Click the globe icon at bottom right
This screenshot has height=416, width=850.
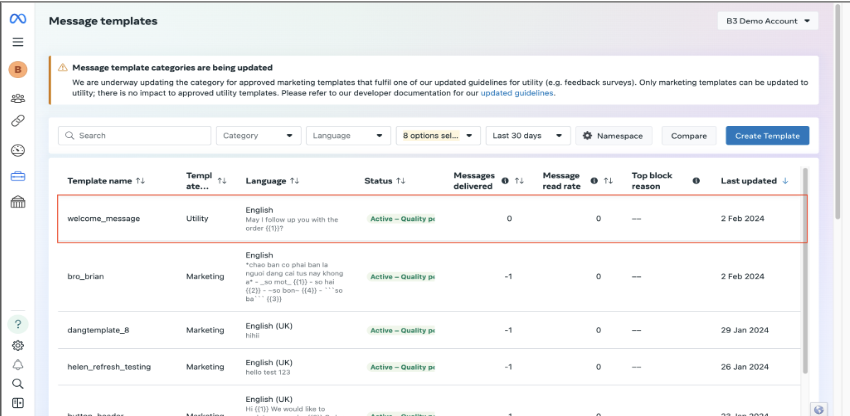point(819,409)
